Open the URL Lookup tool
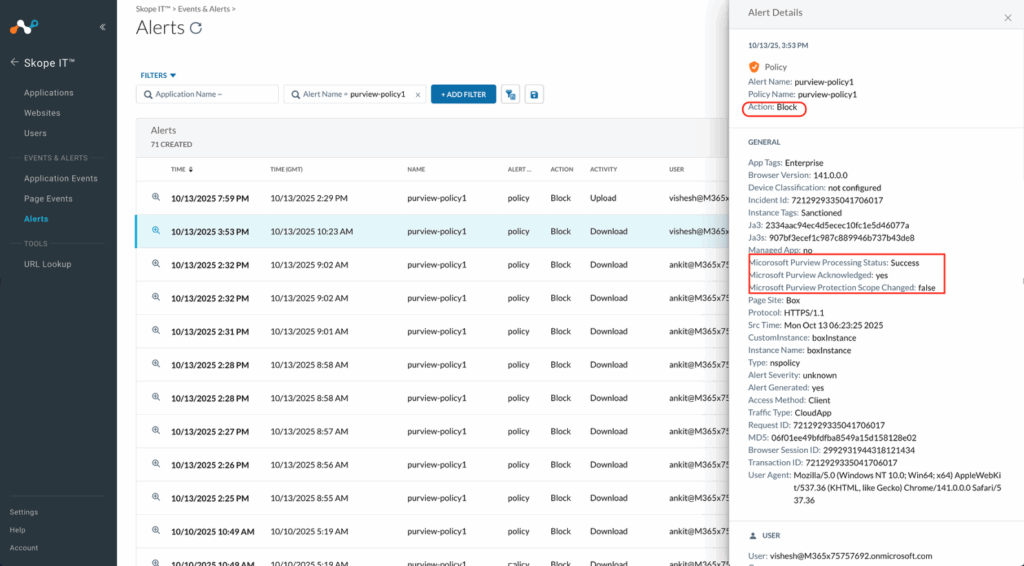 pyautogui.click(x=46, y=264)
